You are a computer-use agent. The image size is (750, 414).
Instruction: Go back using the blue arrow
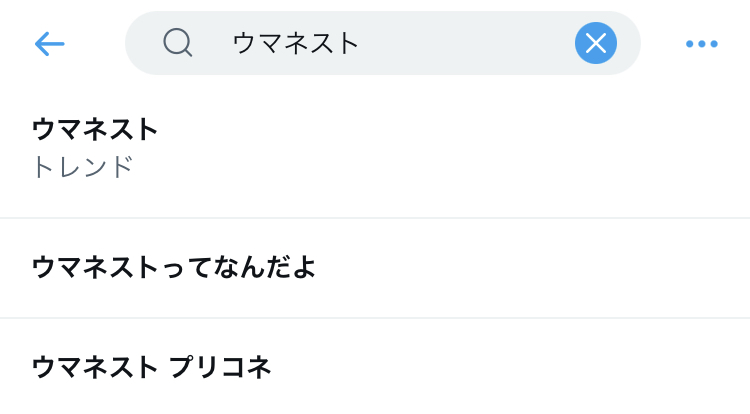click(49, 43)
